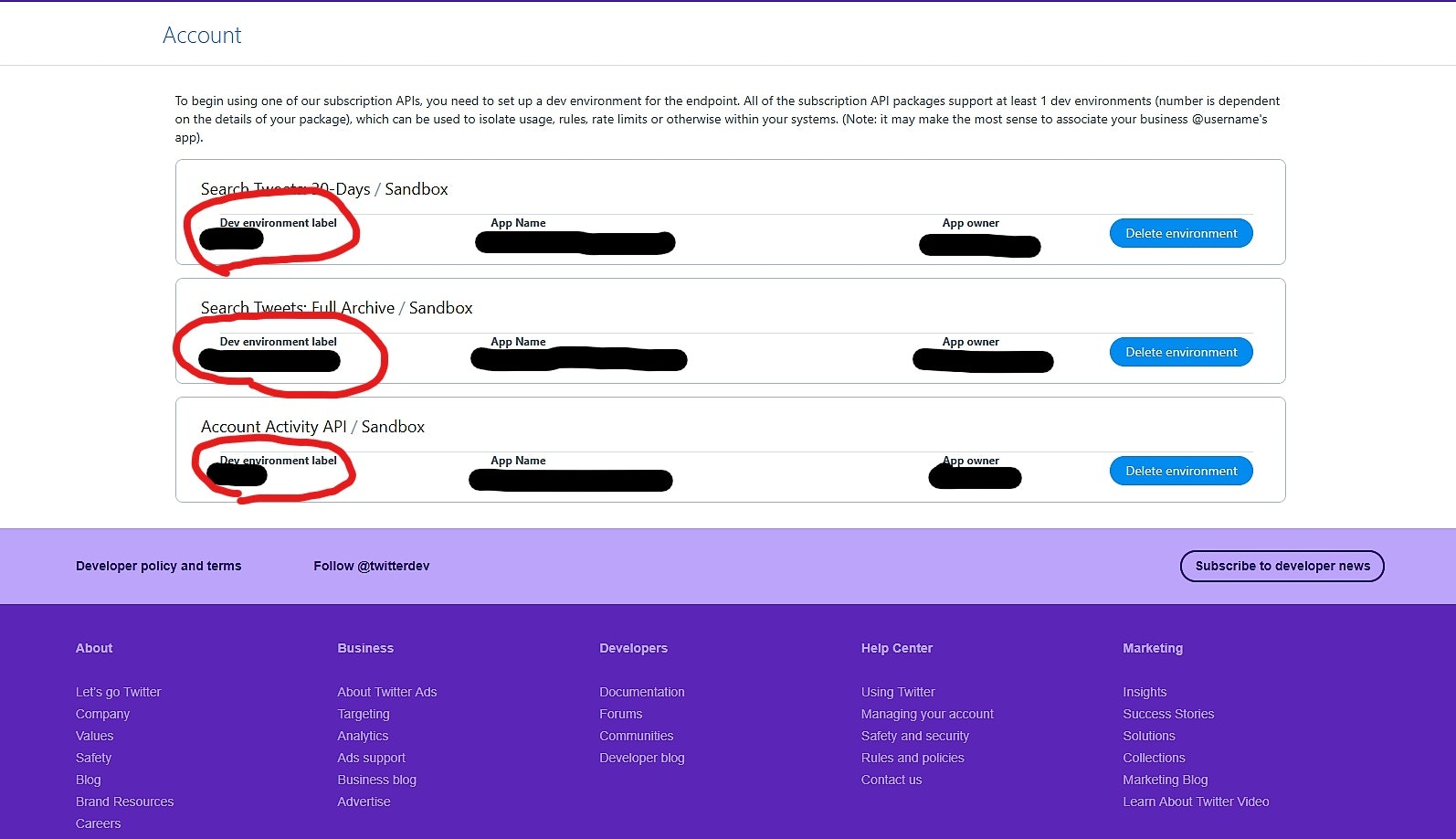Open the Careers footer link
Image resolution: width=1456 pixels, height=839 pixels.
tap(99, 823)
